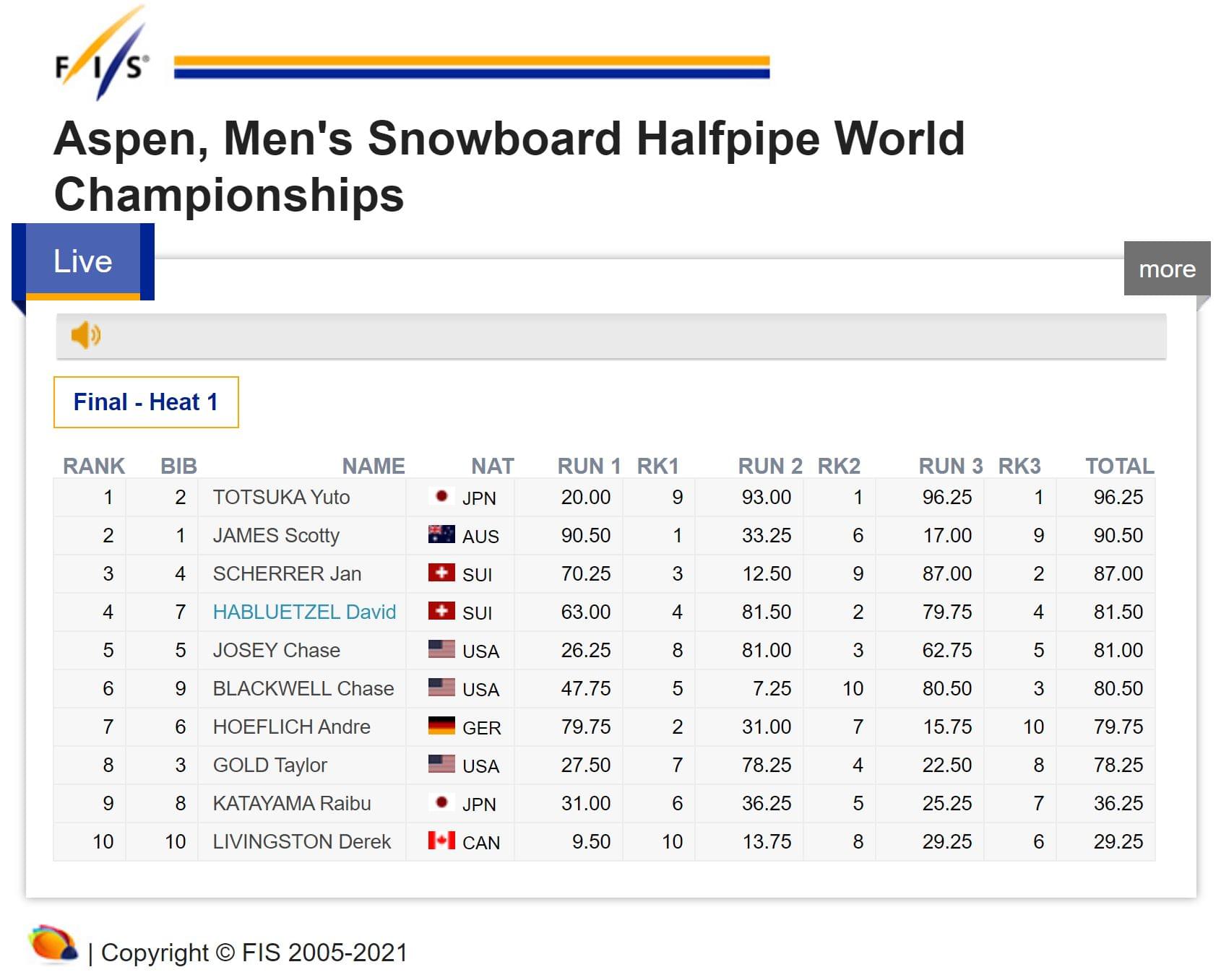Image resolution: width=1221 pixels, height=980 pixels.
Task: Click the orange-blue header stripe banner
Action: click(472, 66)
